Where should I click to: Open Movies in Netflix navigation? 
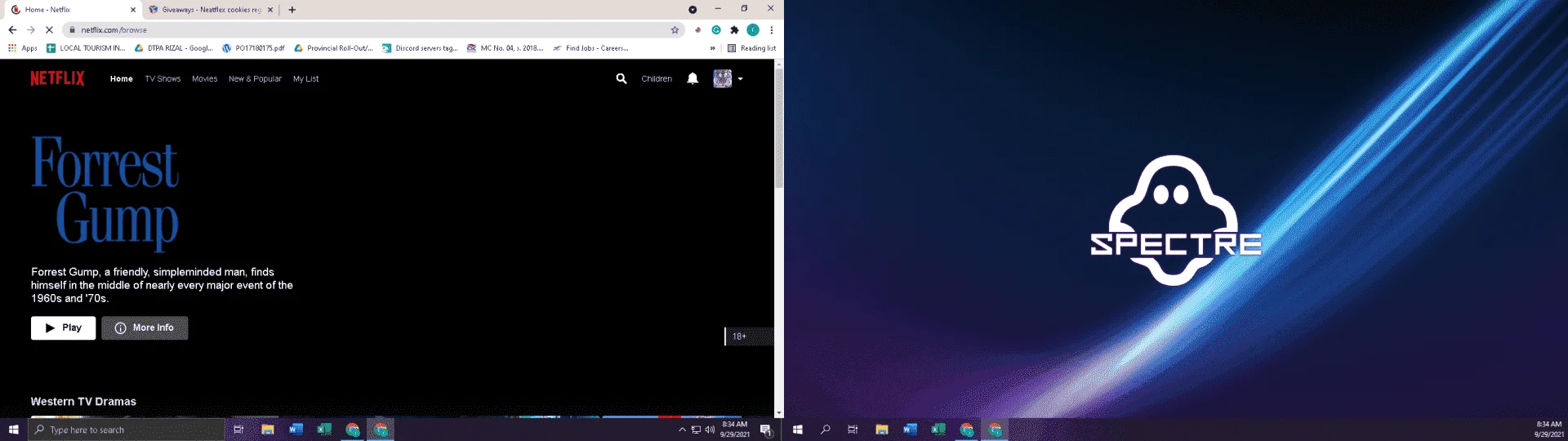point(204,79)
